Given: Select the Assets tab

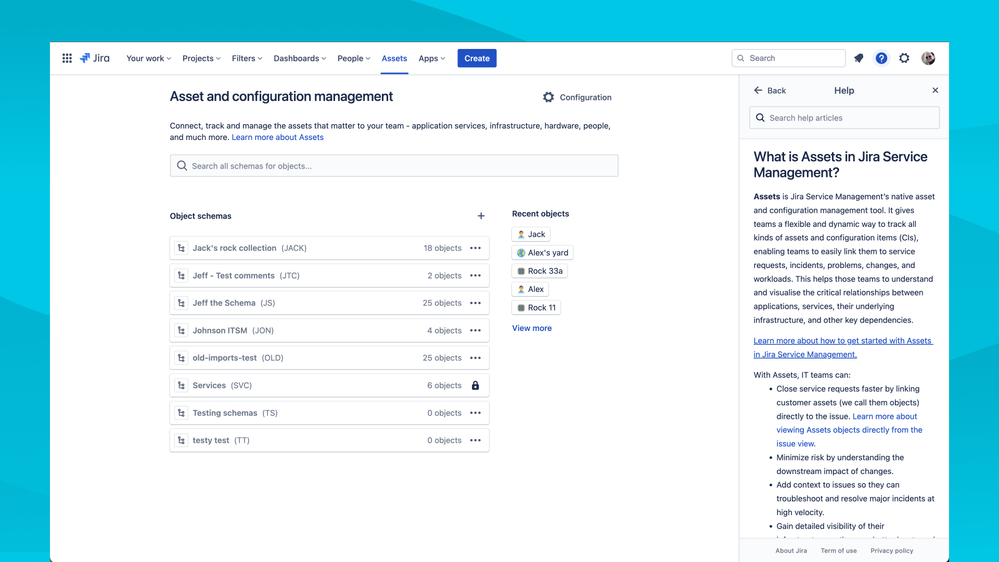Looking at the screenshot, I should coord(394,58).
